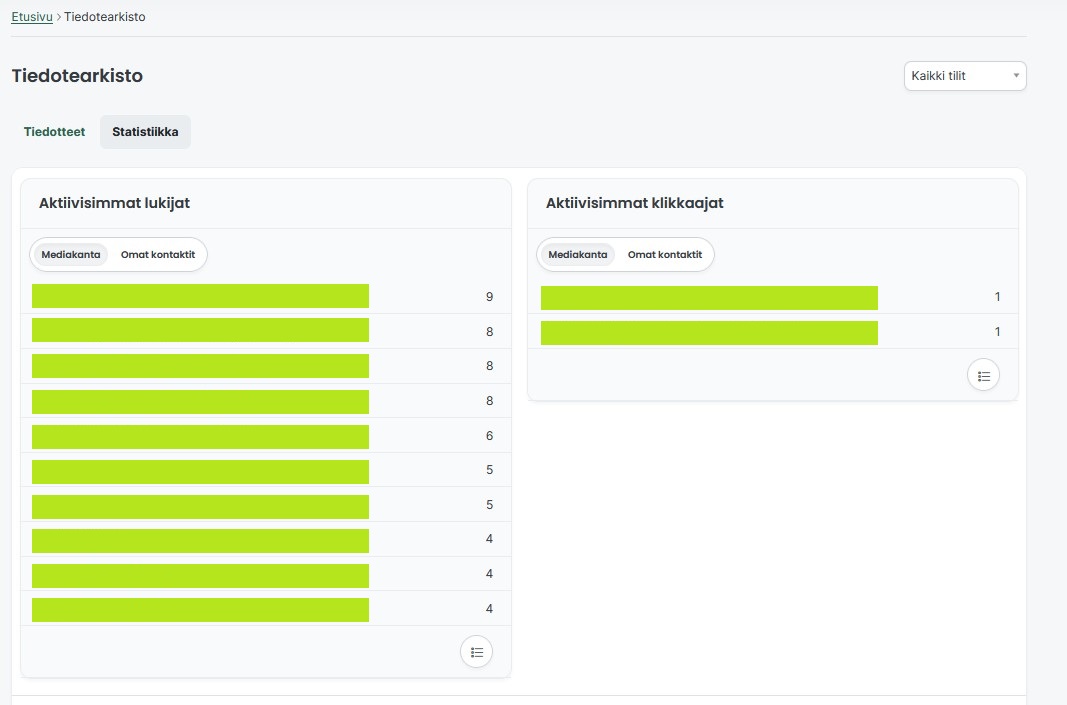Click the Tiedotearkisto page heading
Image resolution: width=1067 pixels, height=705 pixels.
[x=78, y=76]
